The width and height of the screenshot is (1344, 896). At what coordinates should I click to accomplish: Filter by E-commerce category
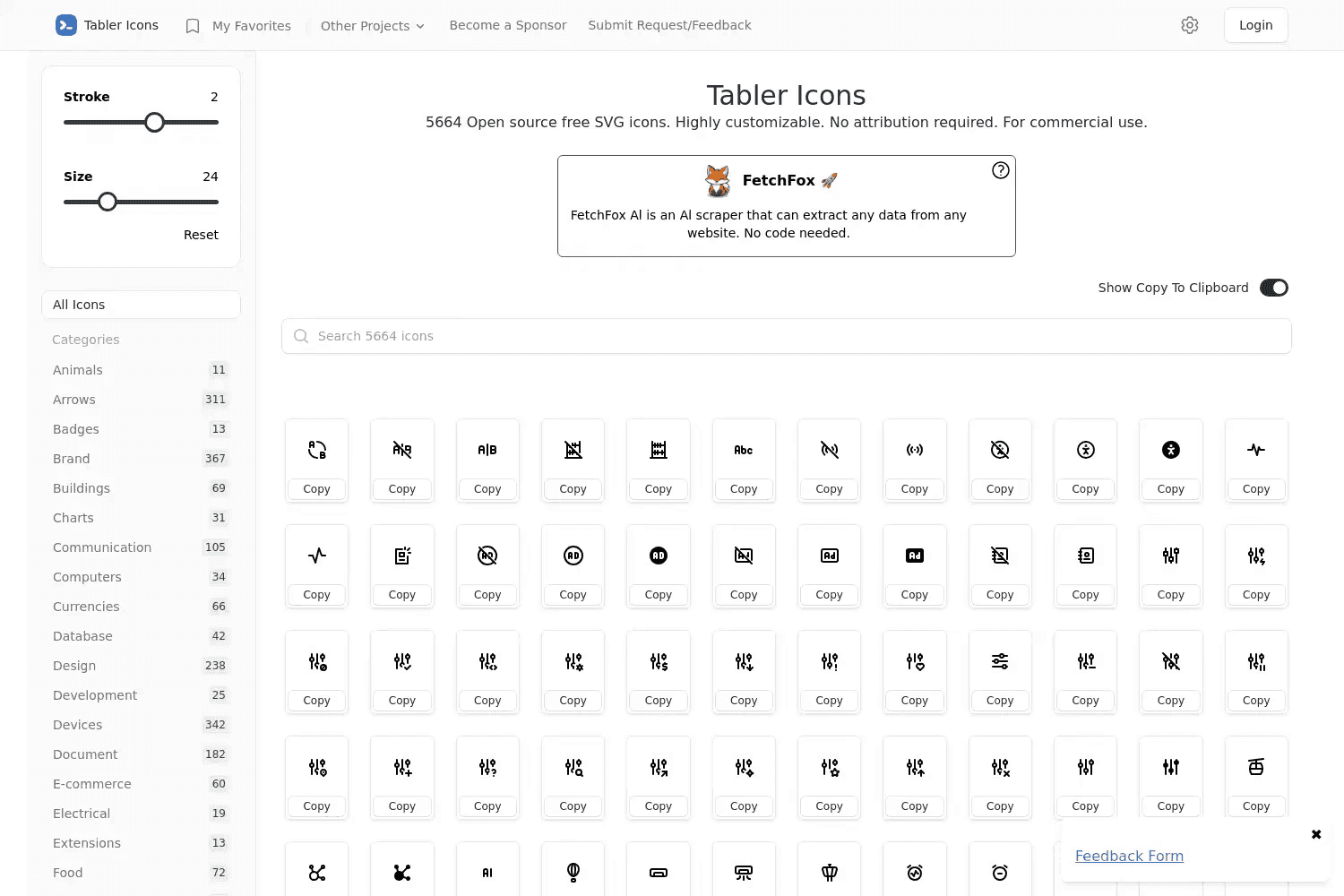[x=141, y=784]
